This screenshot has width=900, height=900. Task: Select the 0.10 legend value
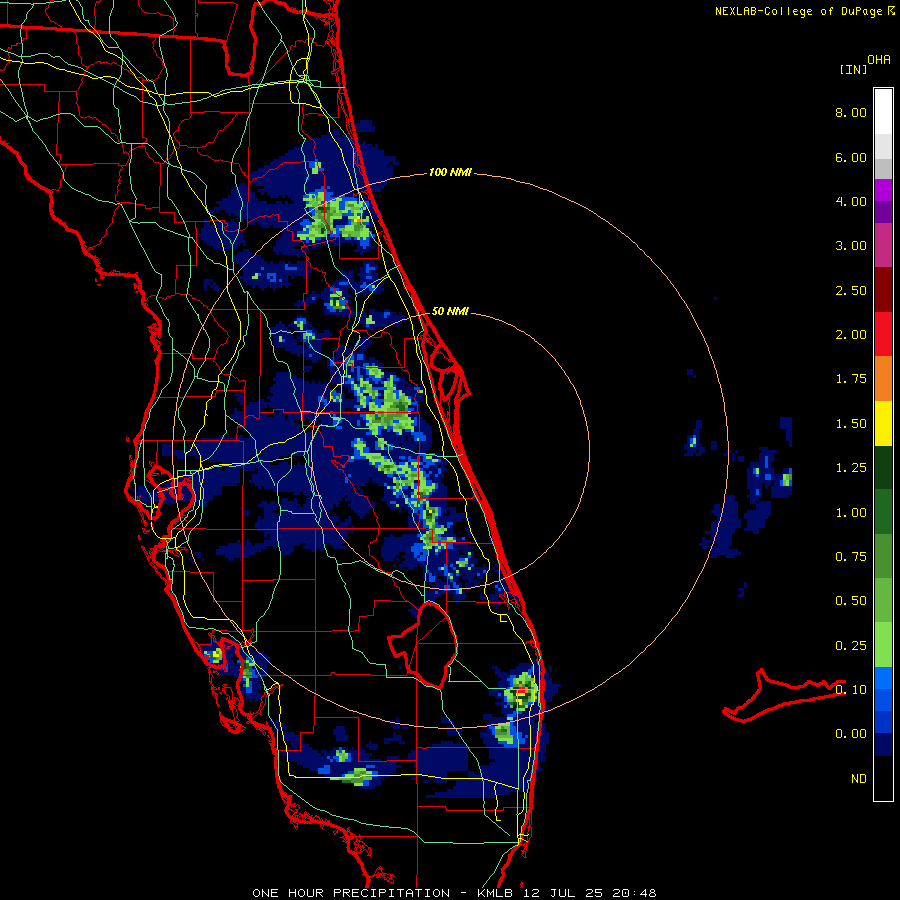851,690
